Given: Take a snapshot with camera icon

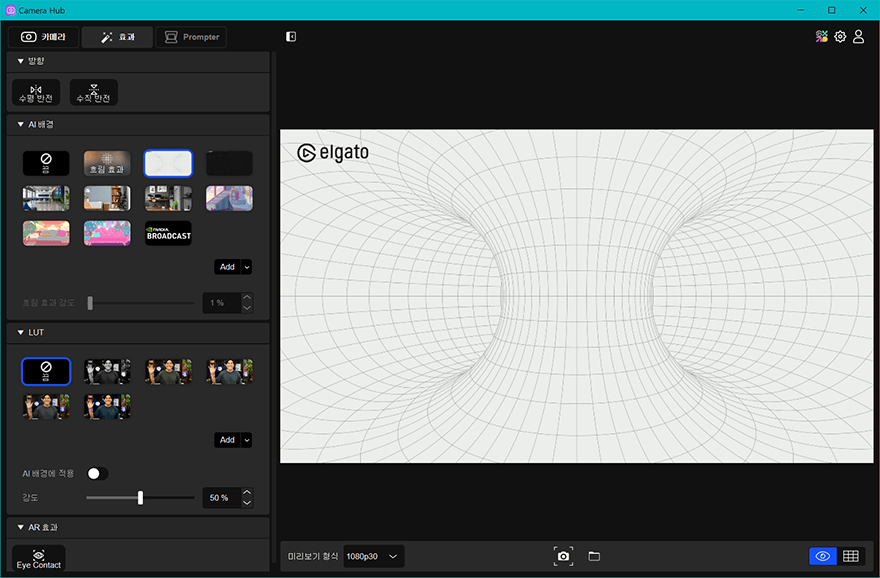Looking at the screenshot, I should tap(563, 556).
